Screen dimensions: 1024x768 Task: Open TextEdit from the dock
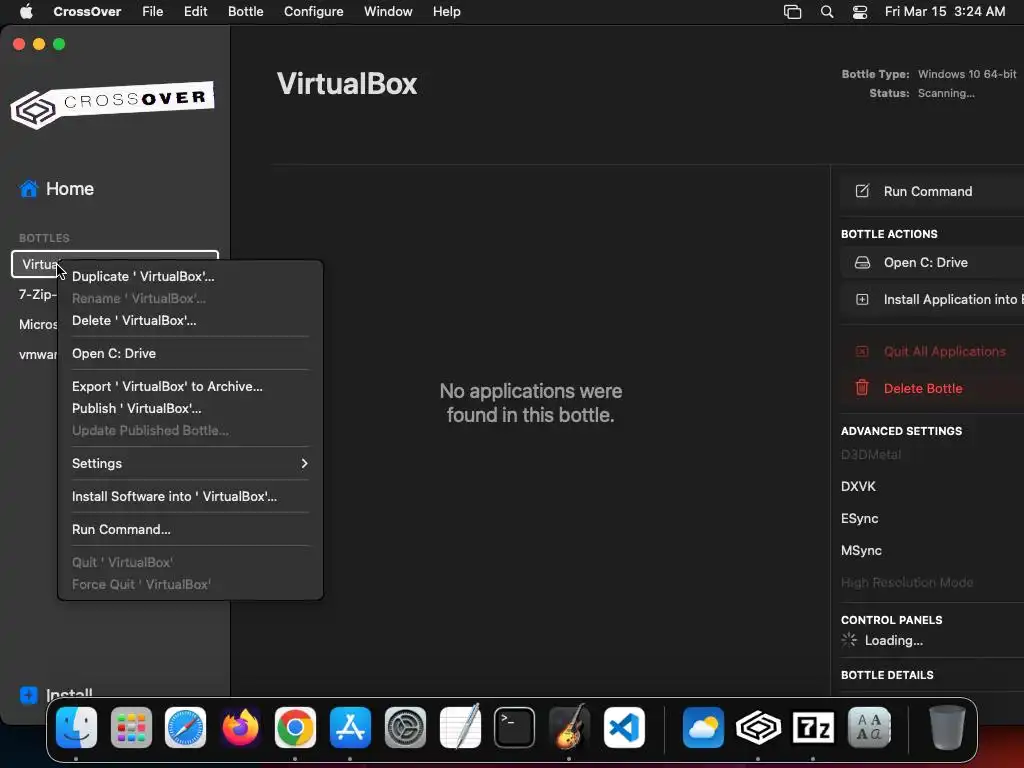tap(460, 728)
